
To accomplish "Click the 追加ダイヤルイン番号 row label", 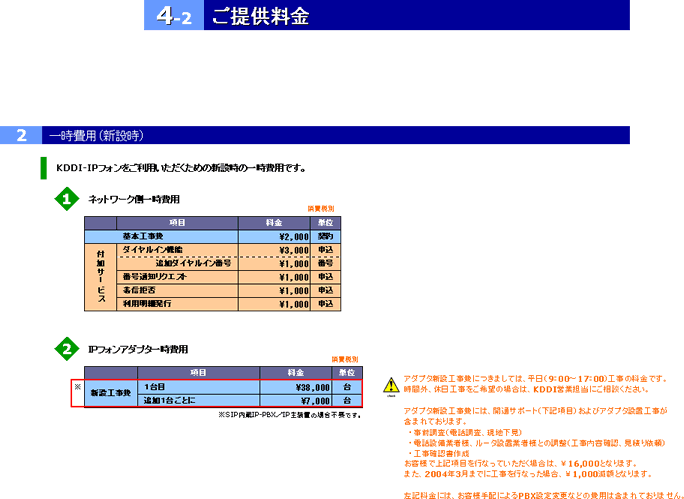I will coord(193,263).
